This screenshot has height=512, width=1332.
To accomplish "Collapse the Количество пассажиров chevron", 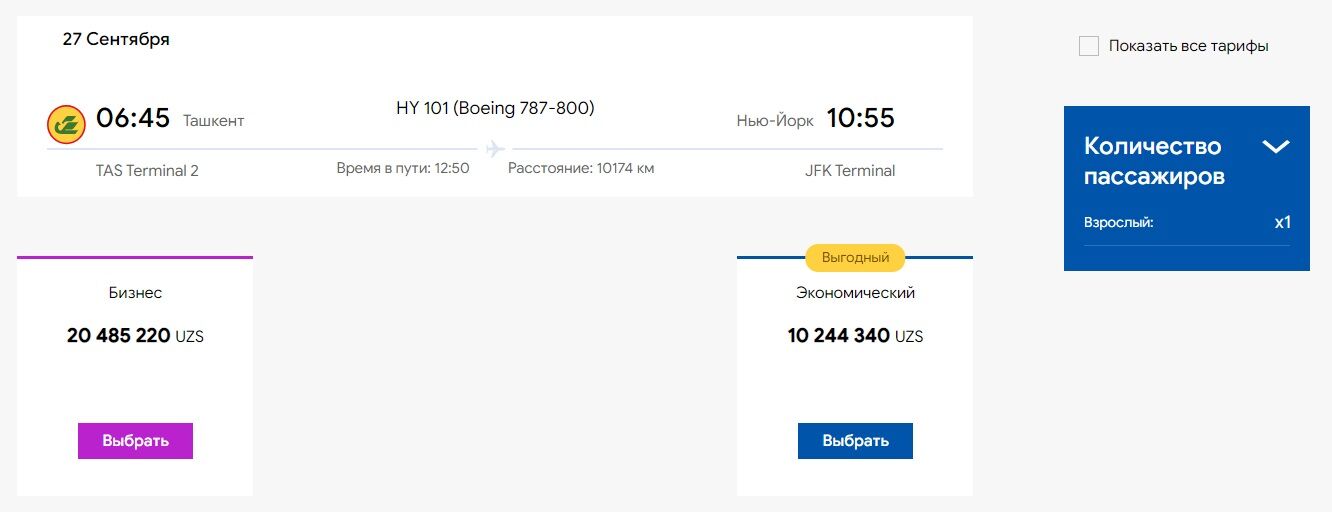I will 1275,147.
